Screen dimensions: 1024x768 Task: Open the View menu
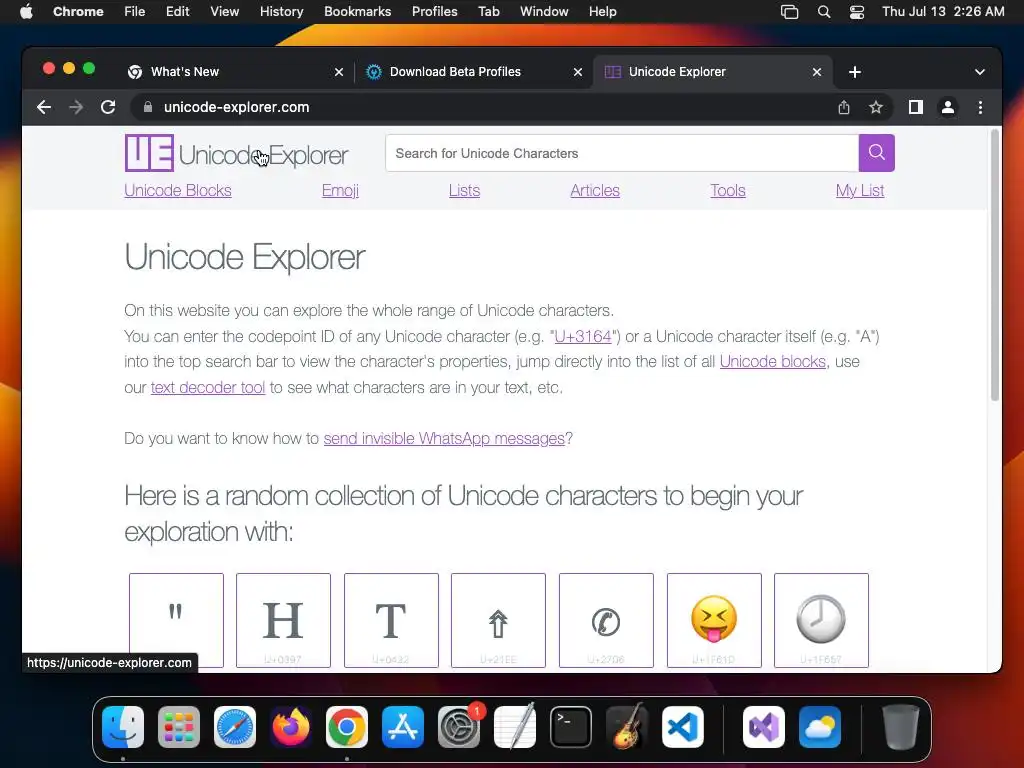[x=225, y=12]
